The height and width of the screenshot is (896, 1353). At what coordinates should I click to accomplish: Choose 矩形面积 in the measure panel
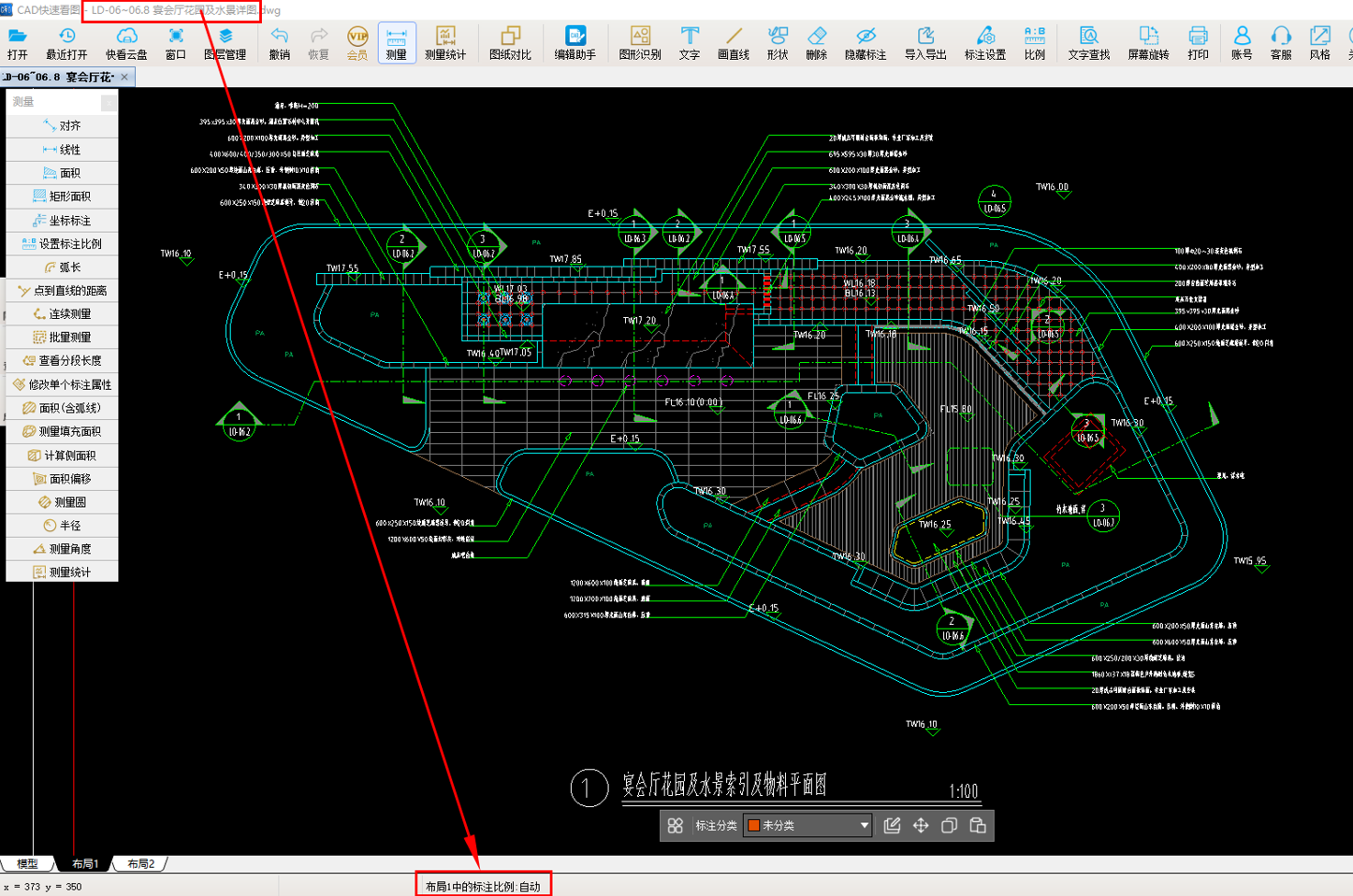(x=62, y=196)
